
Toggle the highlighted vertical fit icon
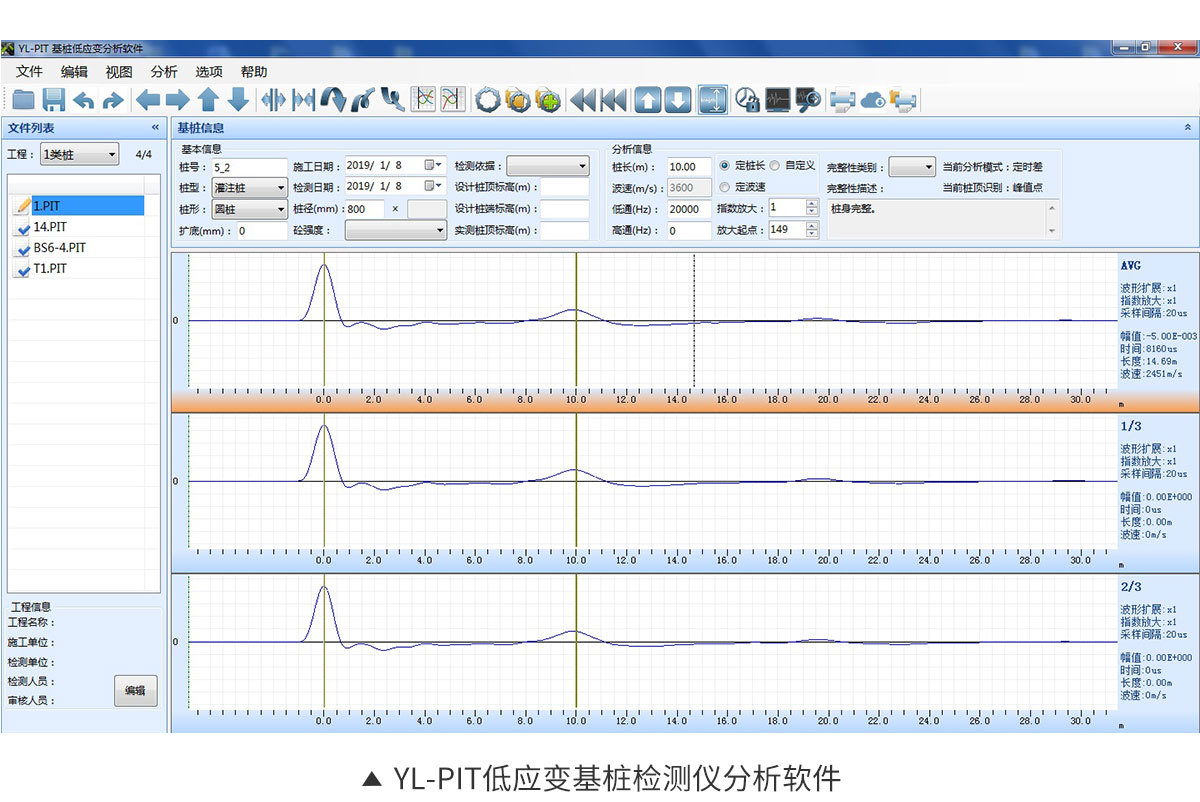click(713, 99)
